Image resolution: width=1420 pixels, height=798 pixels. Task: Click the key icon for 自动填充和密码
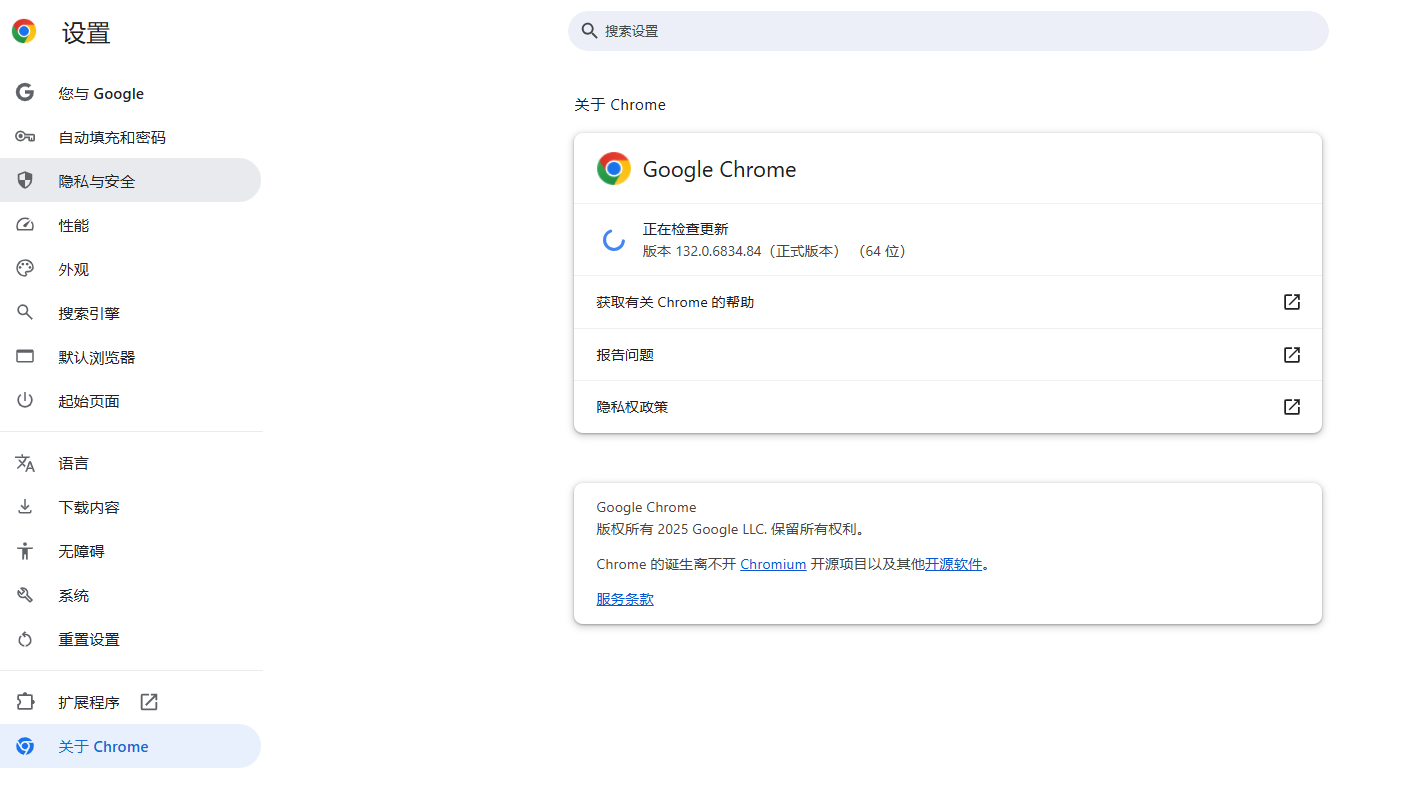(25, 137)
